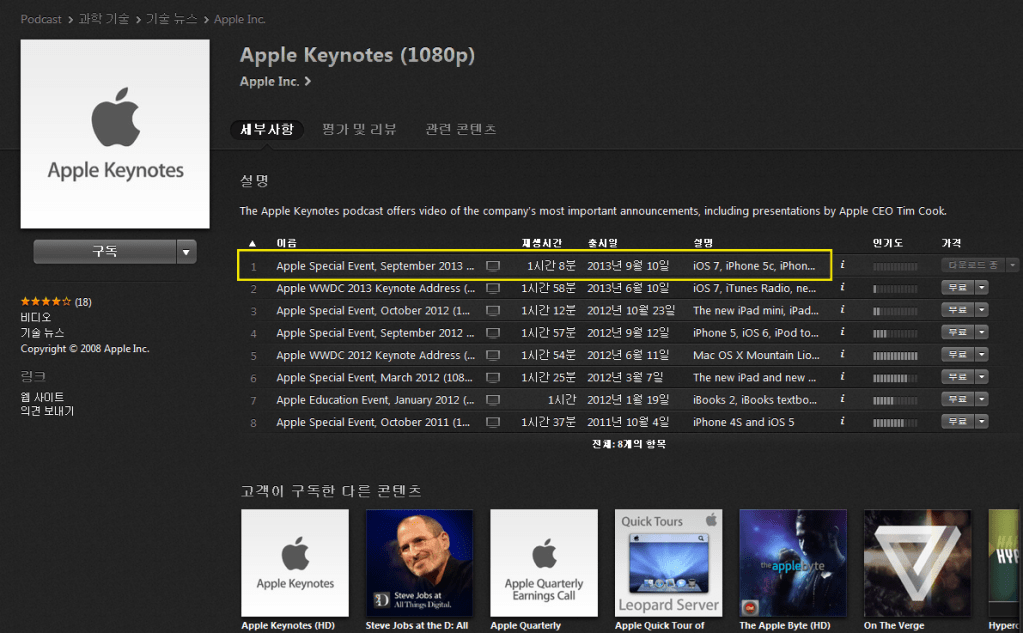Click popularity bar of WWDC 2012 Keynote
This screenshot has height=633, width=1023.
pyautogui.click(x=895, y=356)
